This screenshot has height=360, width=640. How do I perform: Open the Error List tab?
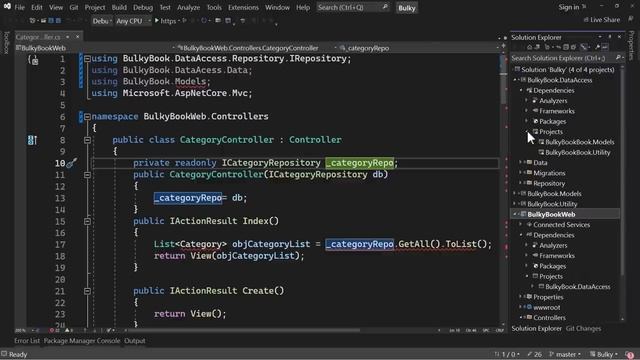tap(27, 341)
